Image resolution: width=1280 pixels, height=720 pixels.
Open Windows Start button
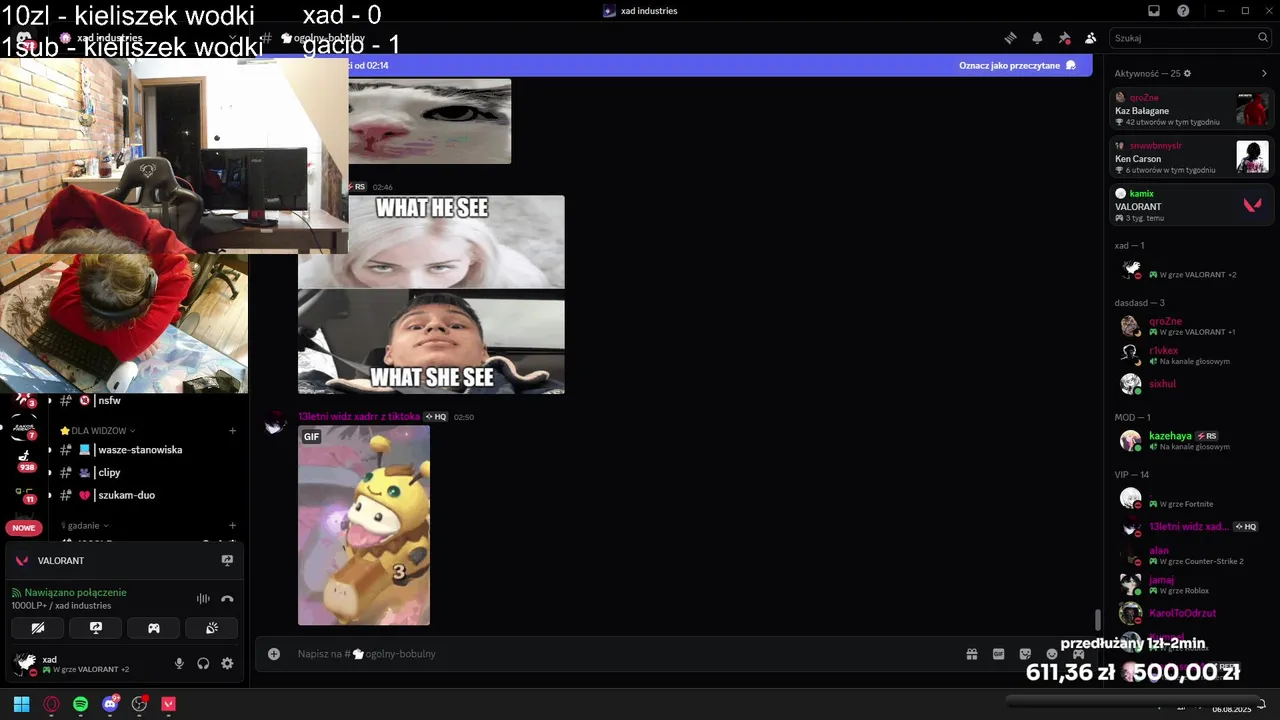(21, 704)
